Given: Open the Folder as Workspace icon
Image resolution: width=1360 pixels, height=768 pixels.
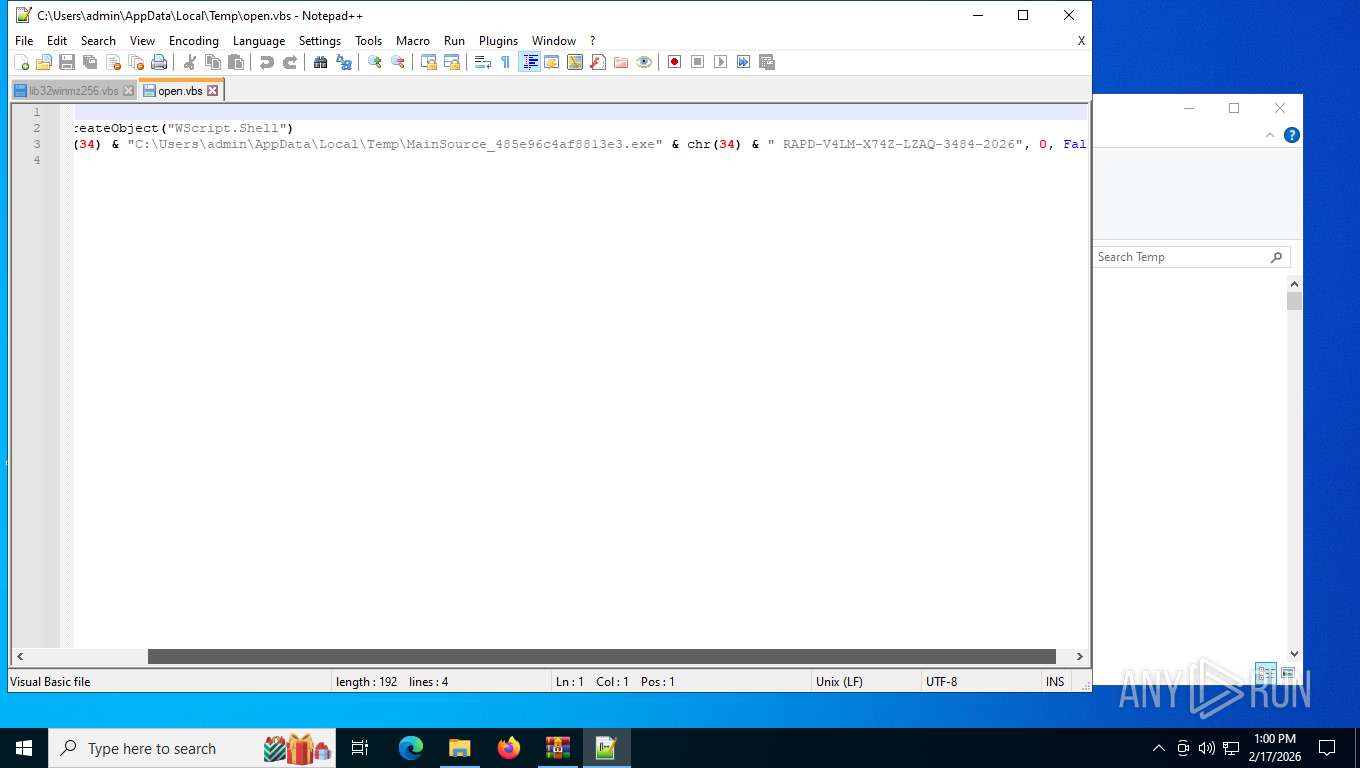Looking at the screenshot, I should (621, 62).
